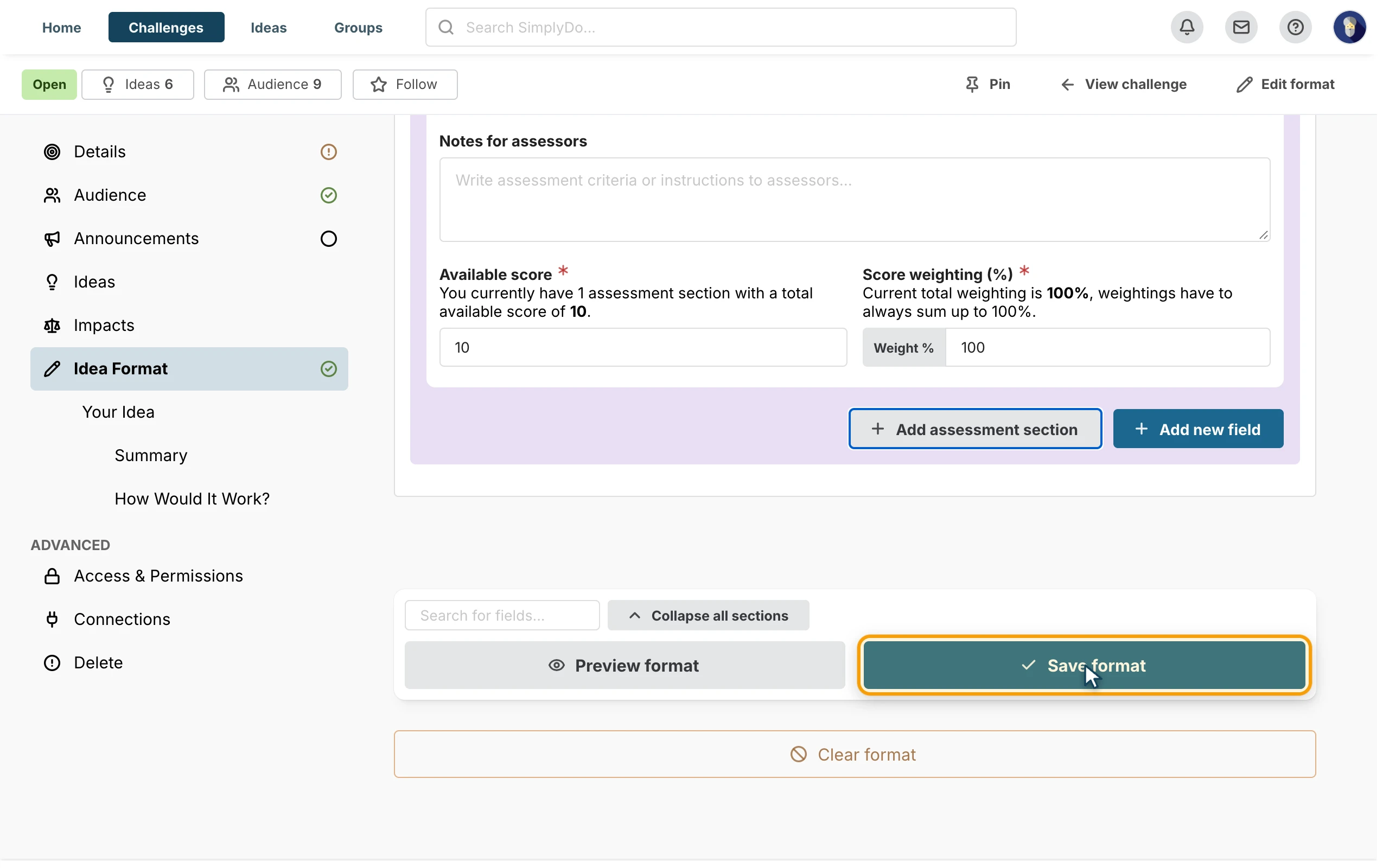Click the Access & Permissions lock icon

[52, 576]
